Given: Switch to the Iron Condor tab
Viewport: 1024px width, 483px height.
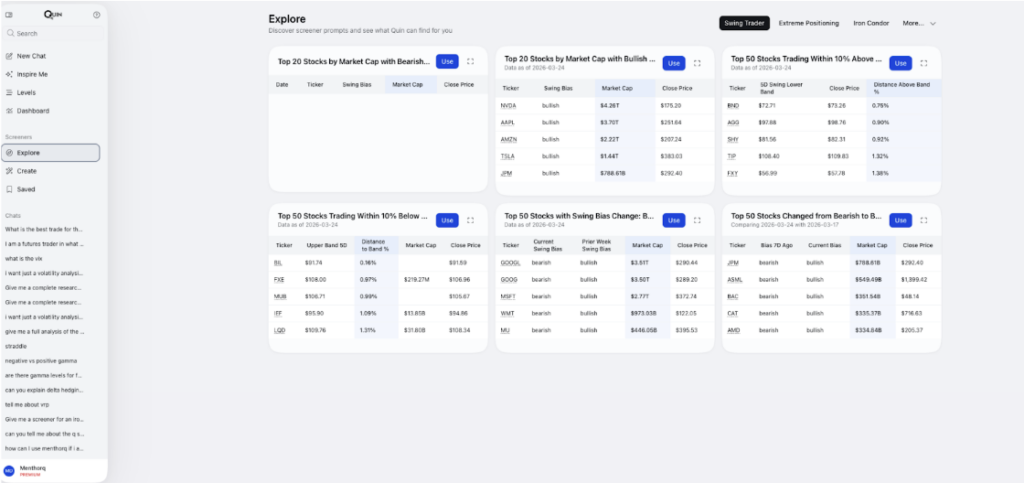Looking at the screenshot, I should point(871,23).
